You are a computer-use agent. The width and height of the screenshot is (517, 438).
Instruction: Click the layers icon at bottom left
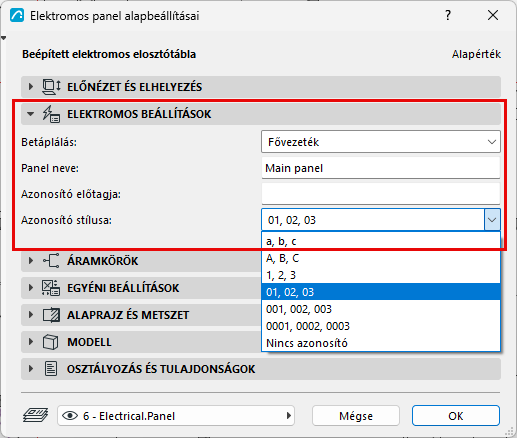[36, 416]
